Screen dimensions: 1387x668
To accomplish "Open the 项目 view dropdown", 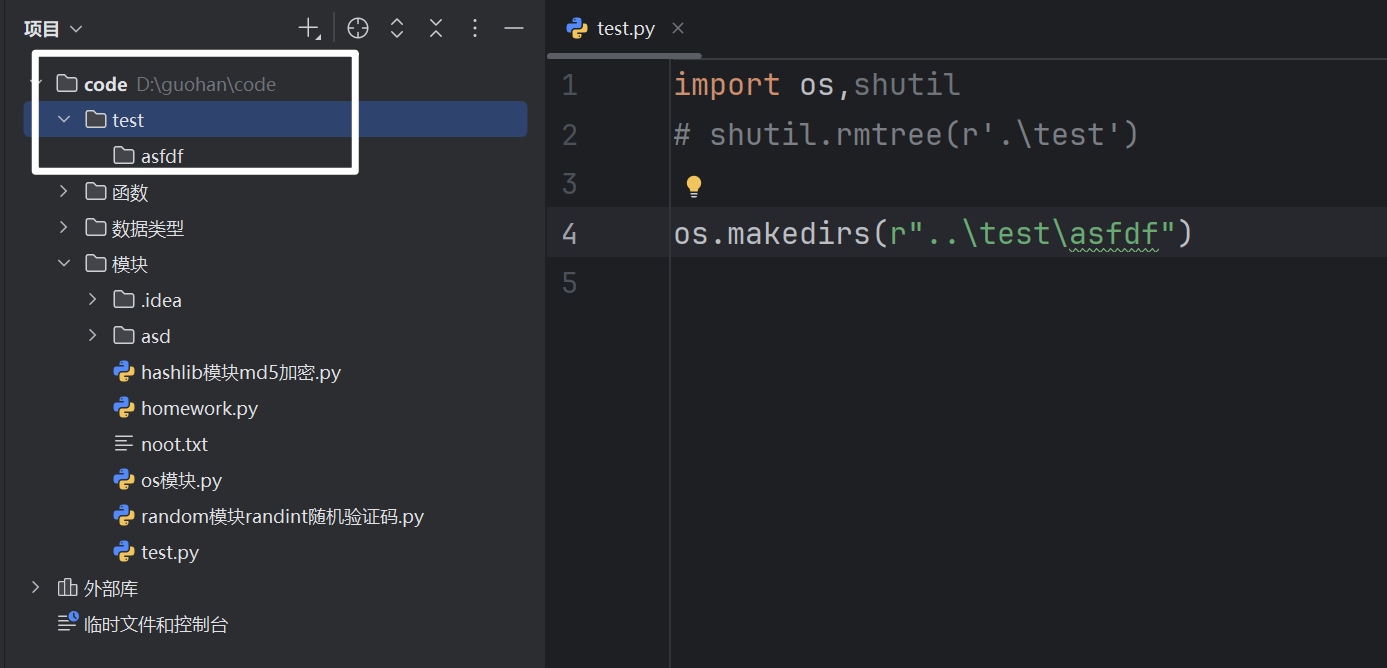I will point(53,29).
